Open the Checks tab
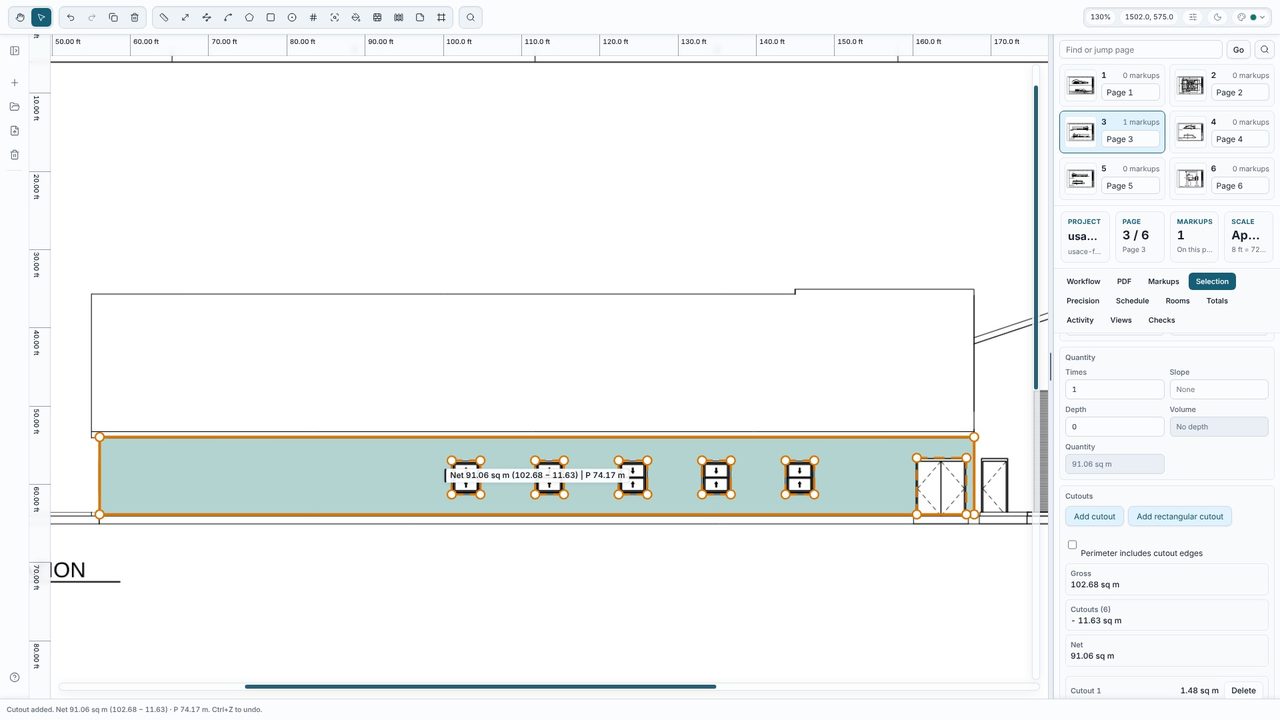Viewport: 1280px width, 720px height. 1161,320
